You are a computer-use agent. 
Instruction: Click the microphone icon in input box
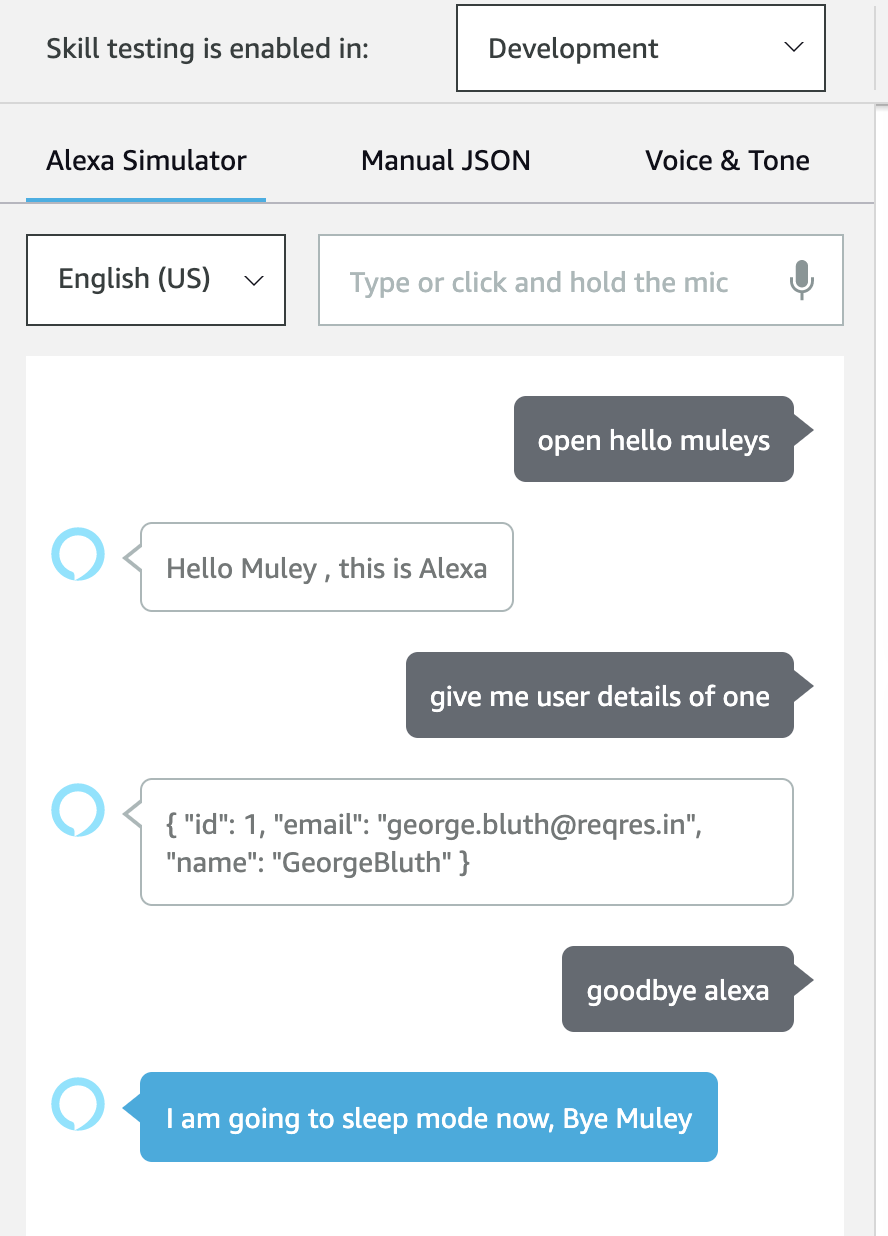click(801, 280)
